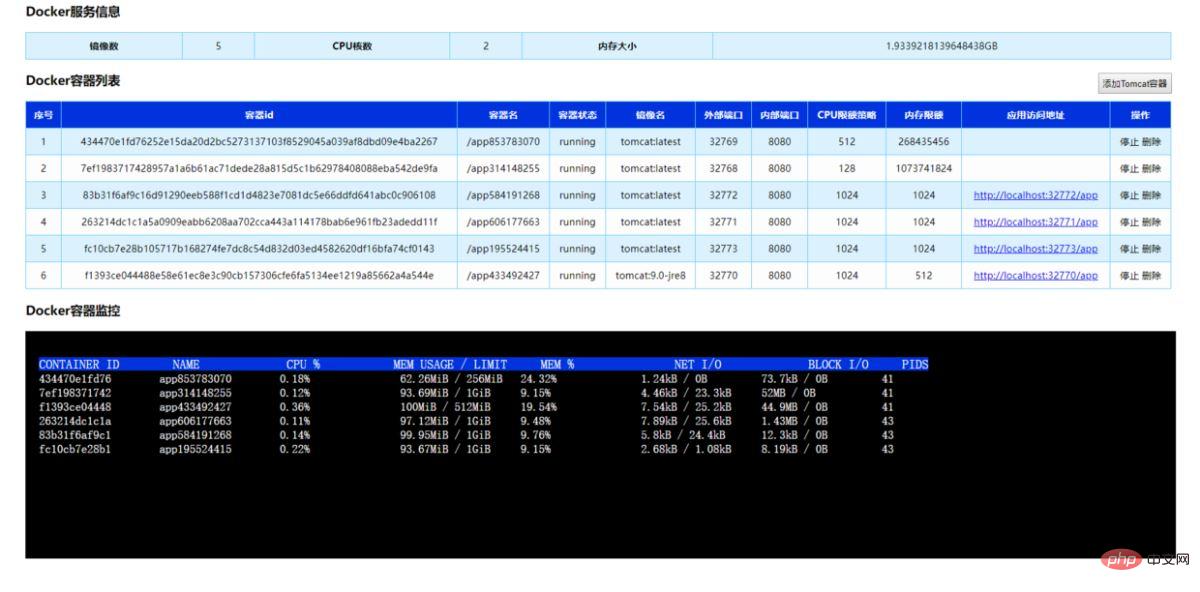
Task: Click the 操作 column header
Action: point(1140,115)
